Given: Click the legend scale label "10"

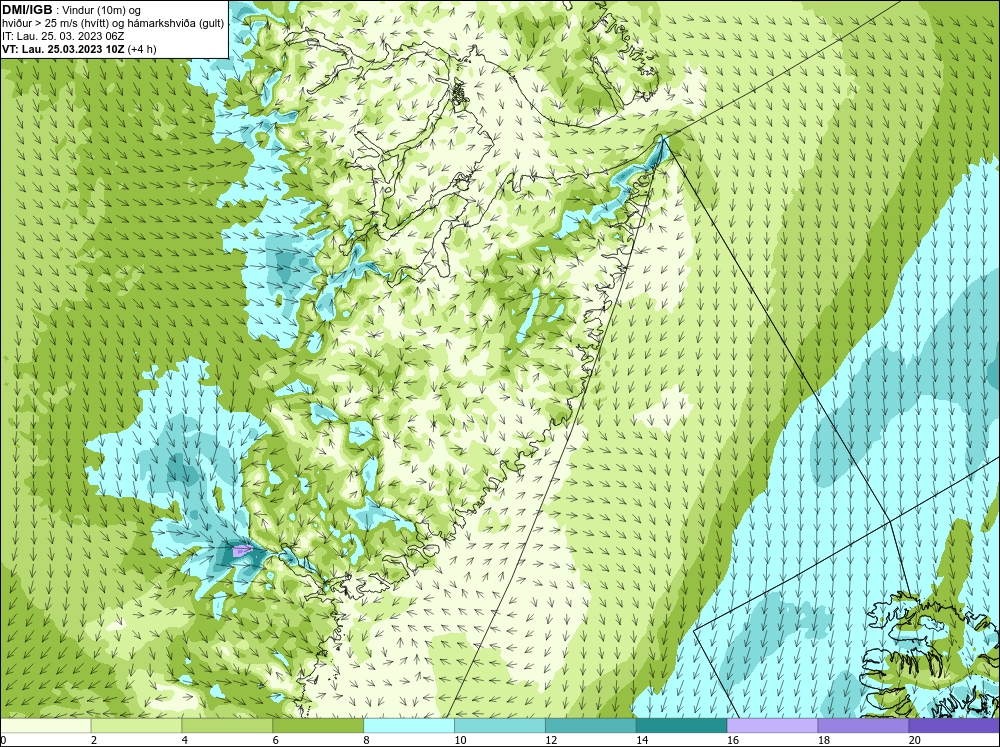Looking at the screenshot, I should point(460,740).
